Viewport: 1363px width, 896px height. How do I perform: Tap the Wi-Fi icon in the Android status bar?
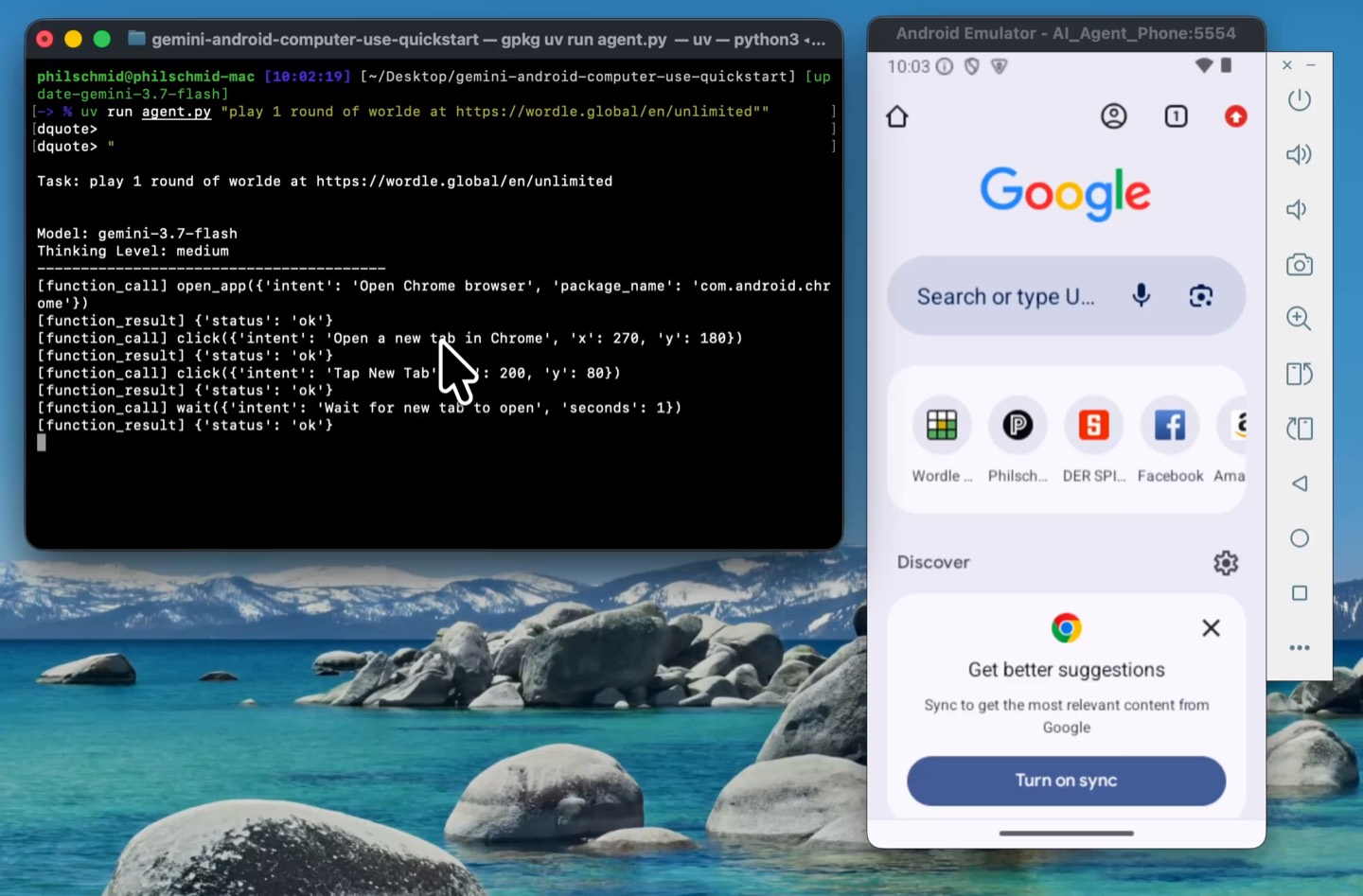coord(1204,65)
